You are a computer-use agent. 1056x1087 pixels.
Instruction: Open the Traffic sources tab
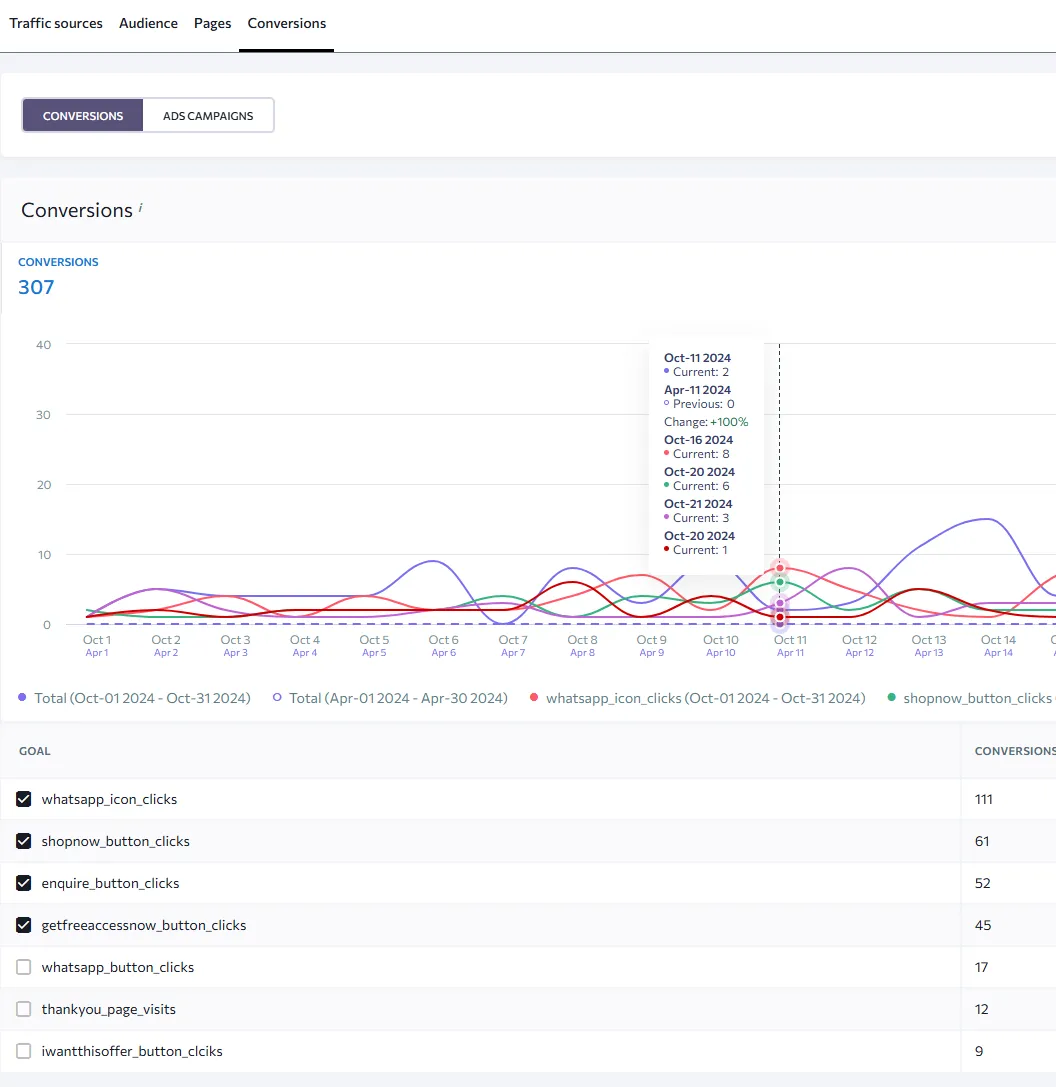56,24
